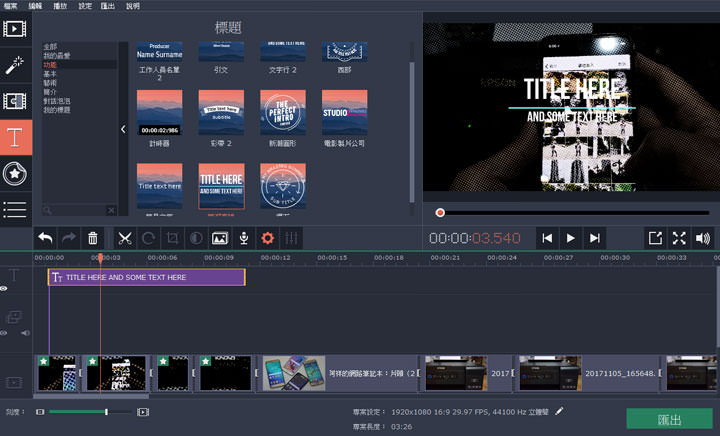720x436 pixels.
Task: Click the zoom-out timeline icon
Action: [x=40, y=412]
